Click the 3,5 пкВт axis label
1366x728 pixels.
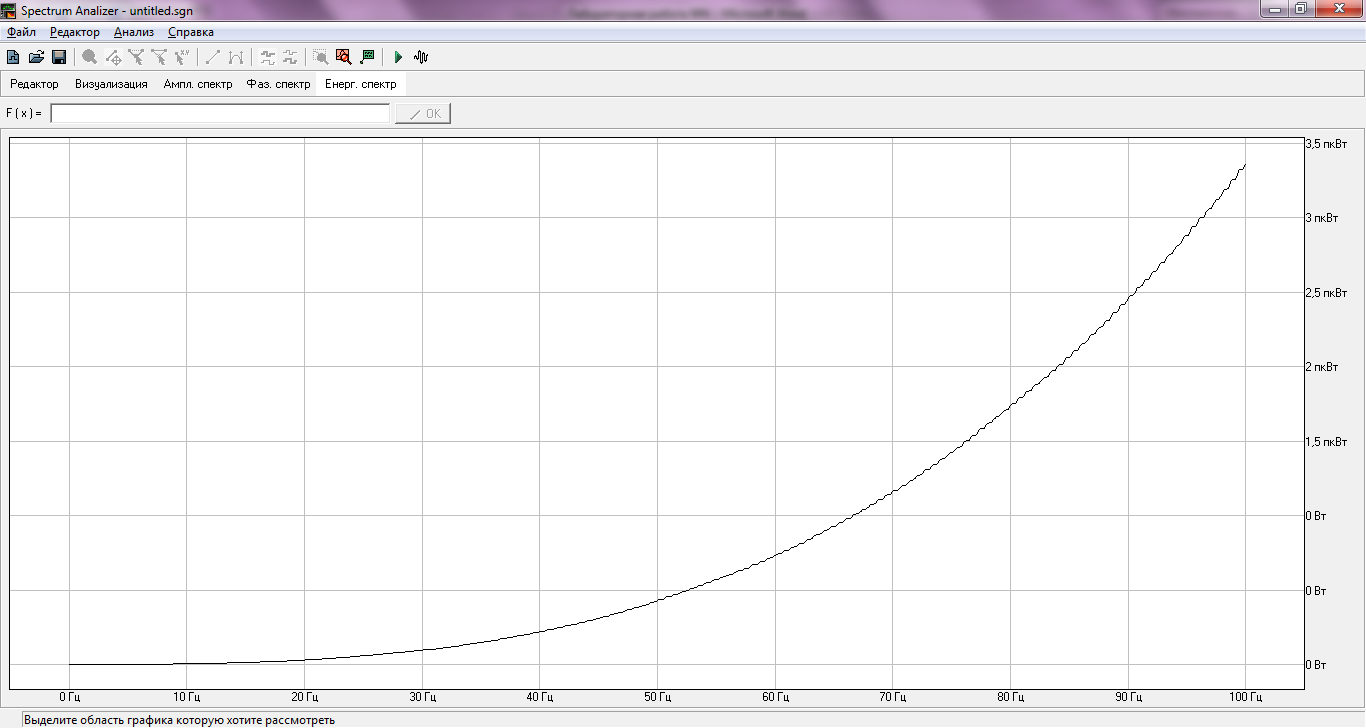pyautogui.click(x=1327, y=144)
